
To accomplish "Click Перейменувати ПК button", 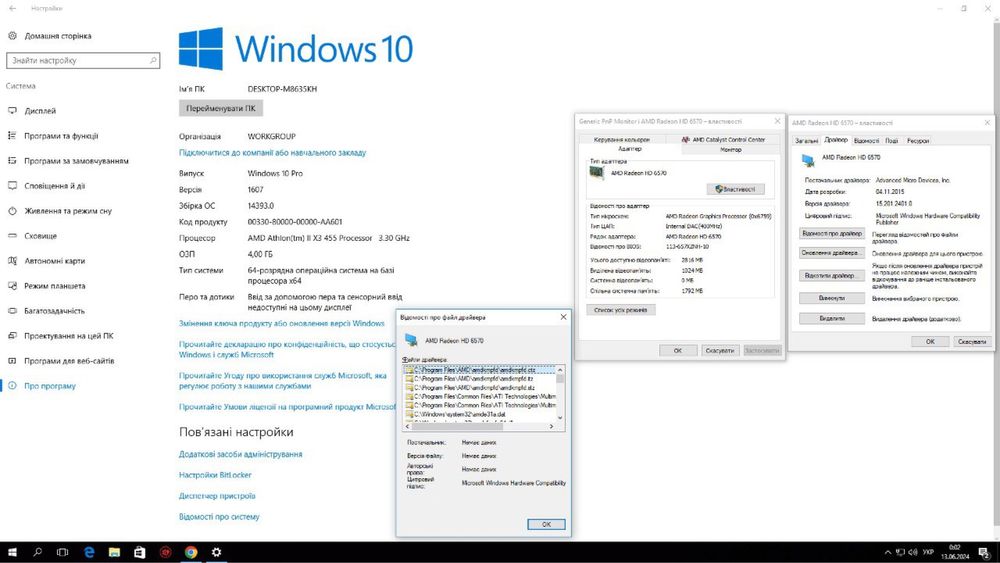I will coord(221,108).
